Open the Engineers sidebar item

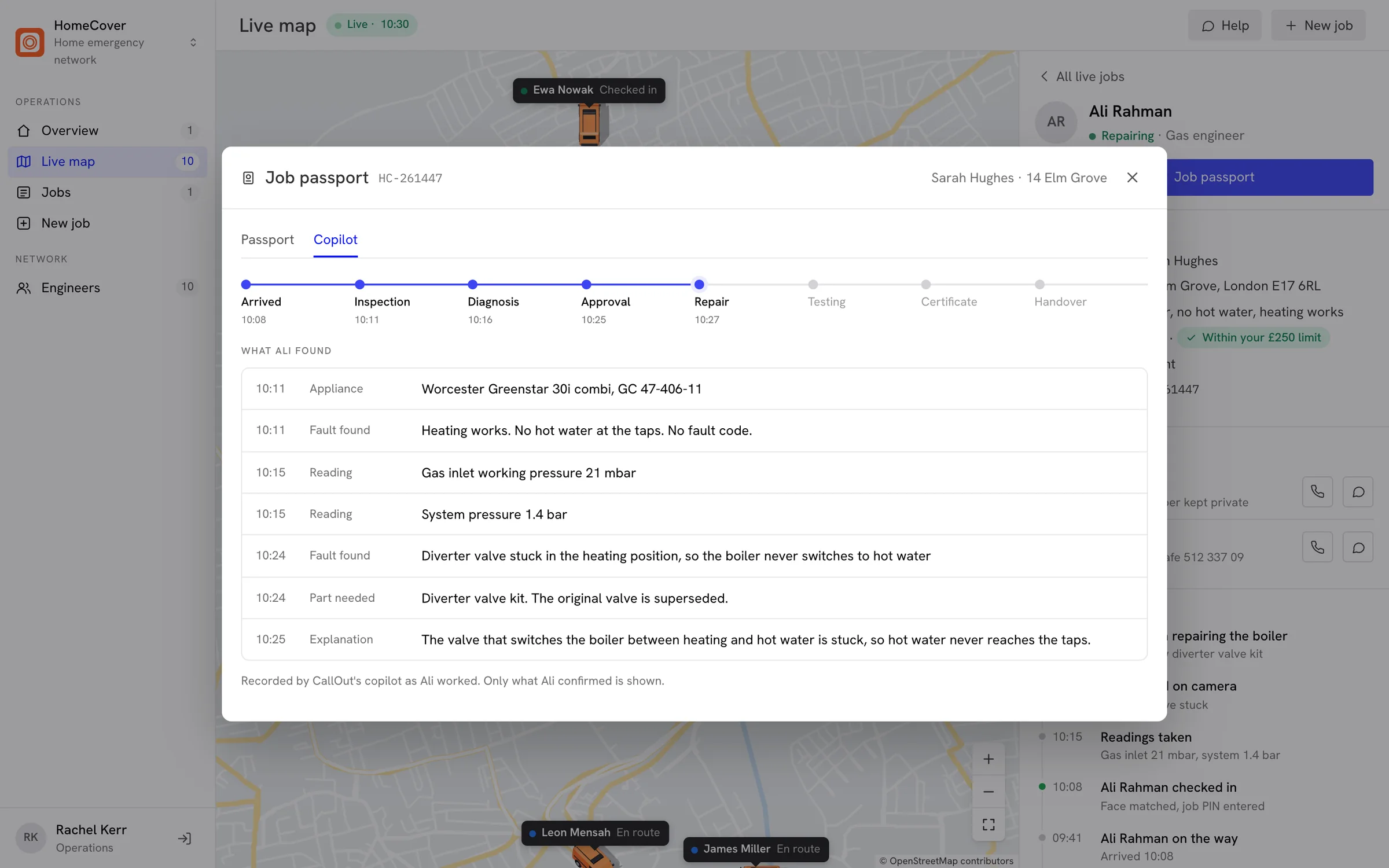pyautogui.click(x=107, y=288)
